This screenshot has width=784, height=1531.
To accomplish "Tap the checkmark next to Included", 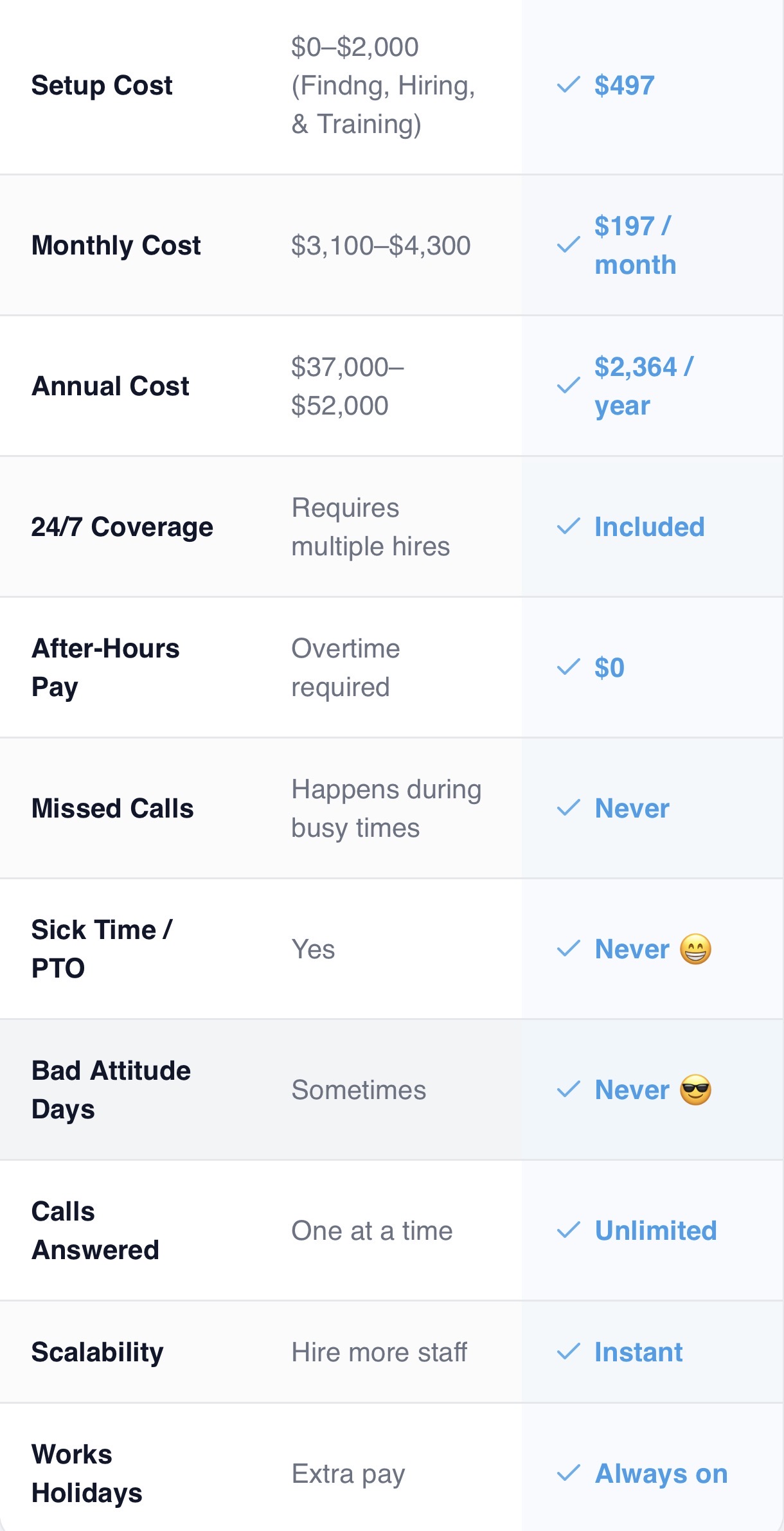I will click(x=568, y=526).
